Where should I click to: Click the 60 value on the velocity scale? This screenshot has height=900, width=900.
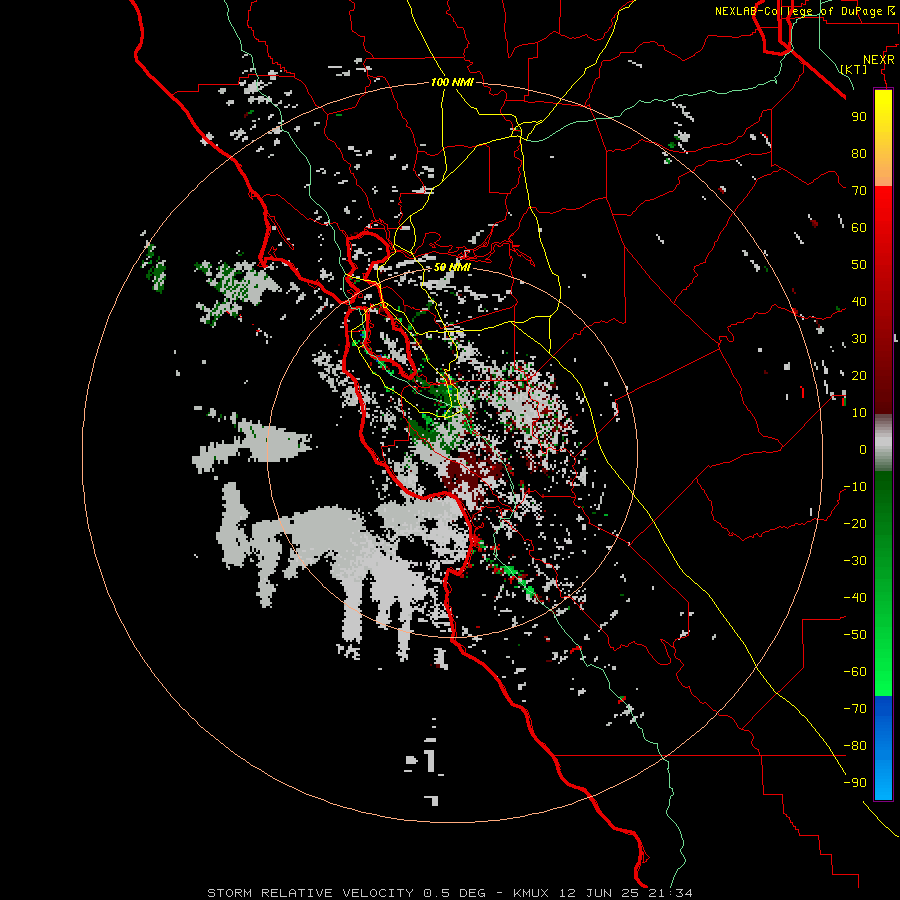tap(859, 227)
